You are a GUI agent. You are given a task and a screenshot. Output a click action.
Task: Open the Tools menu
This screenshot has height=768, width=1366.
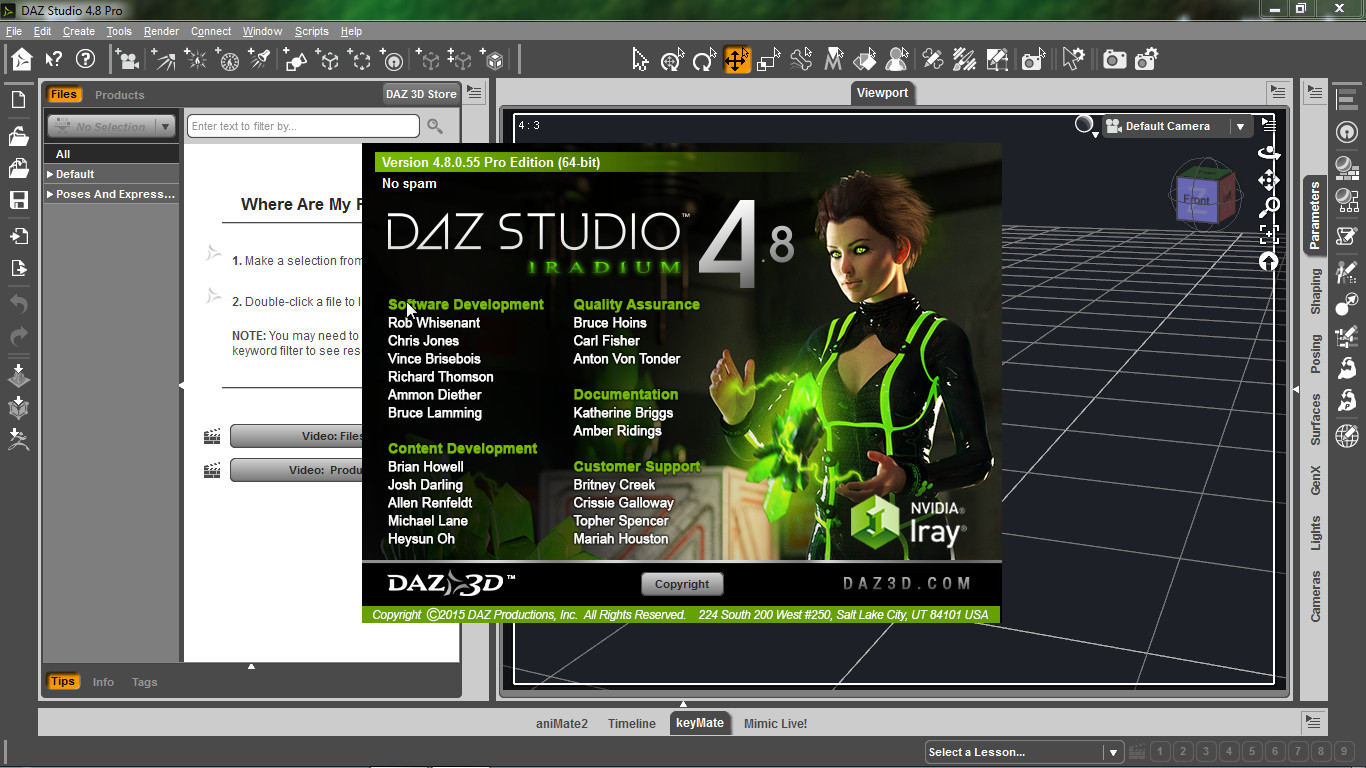click(119, 31)
